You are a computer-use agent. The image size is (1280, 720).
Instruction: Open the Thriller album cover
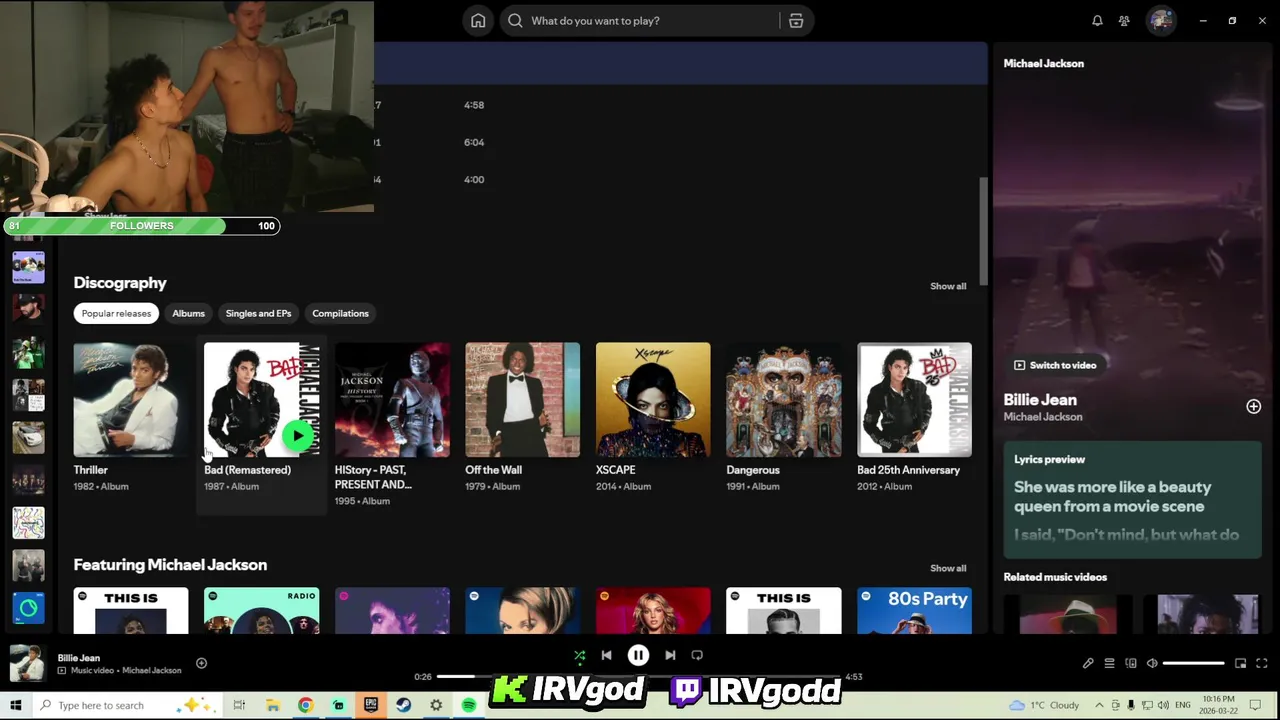(131, 400)
